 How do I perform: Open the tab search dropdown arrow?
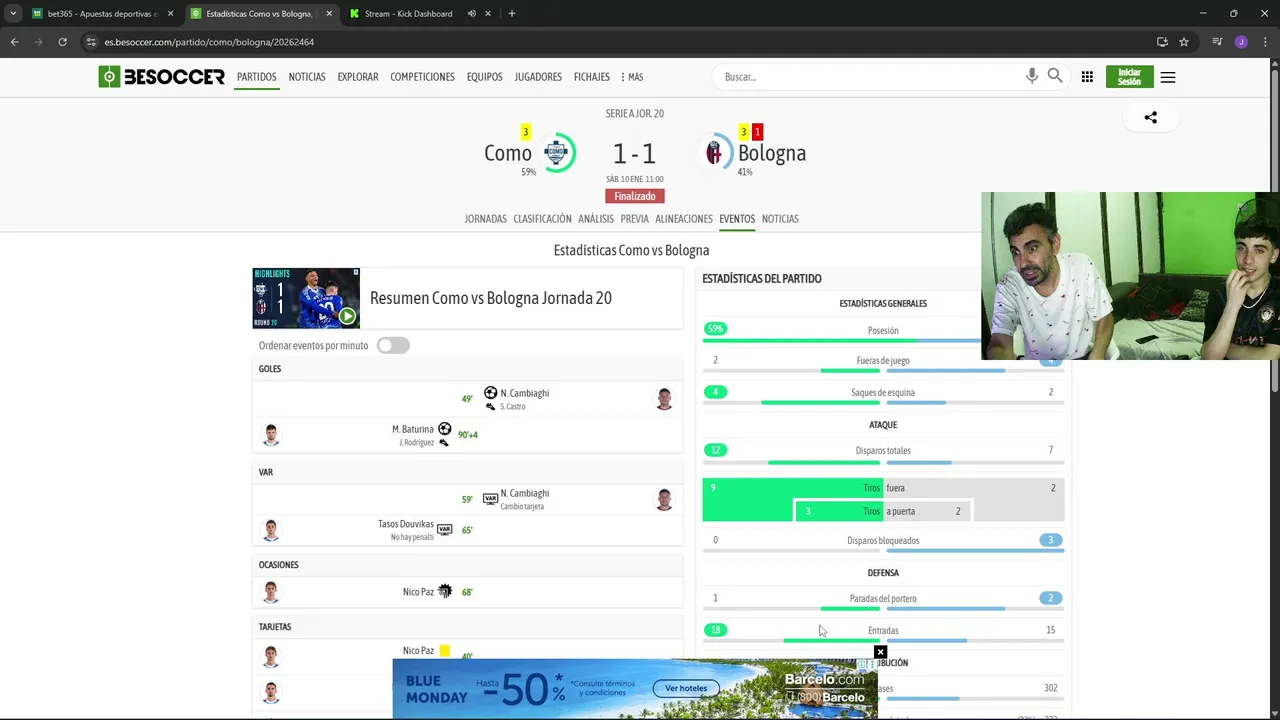point(13,14)
